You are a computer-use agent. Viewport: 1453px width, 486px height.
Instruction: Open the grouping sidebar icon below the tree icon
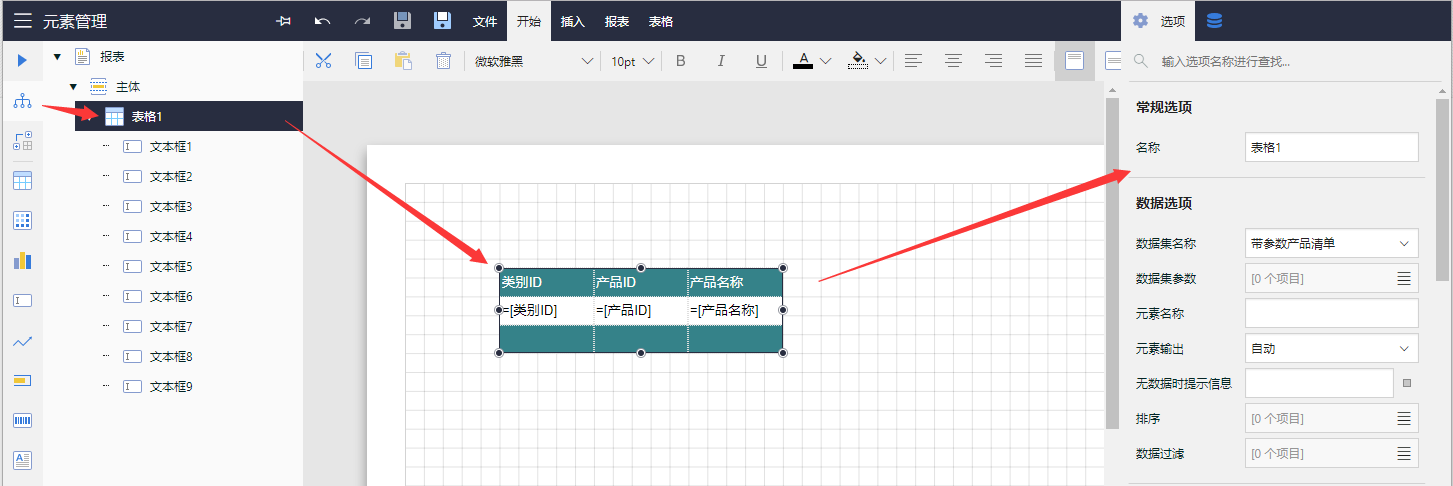22,141
